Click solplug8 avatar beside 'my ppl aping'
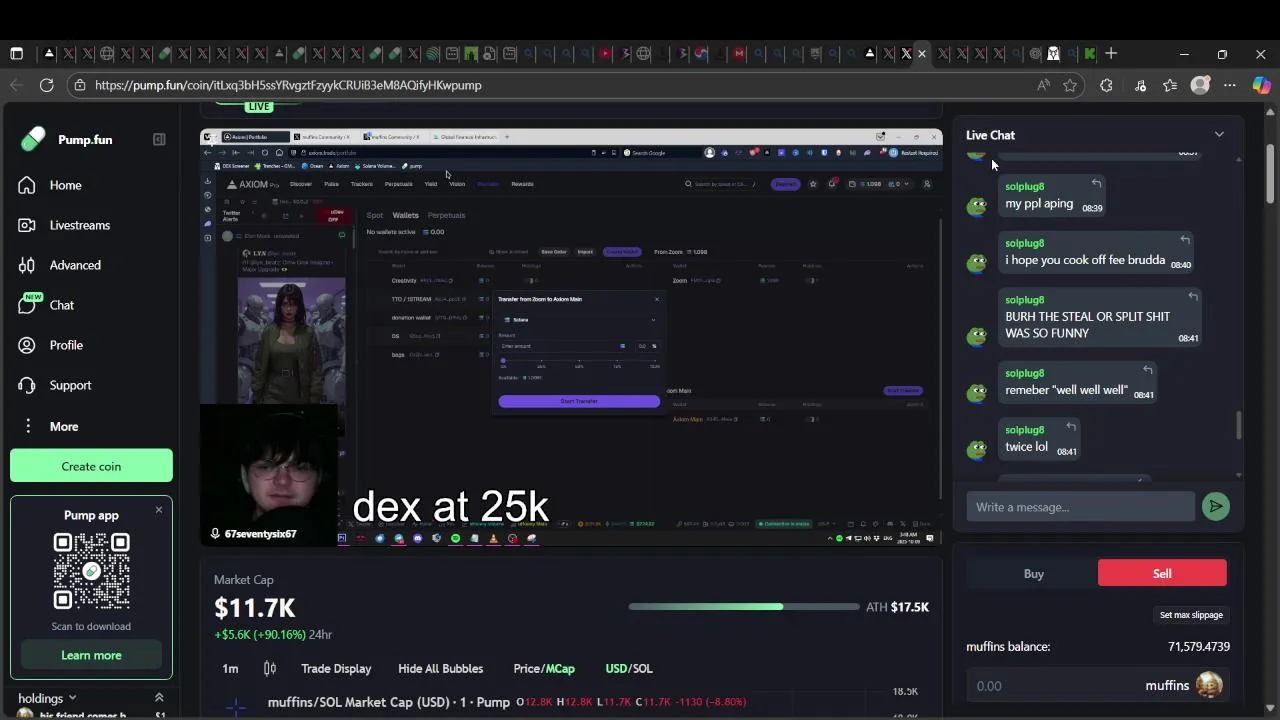The height and width of the screenshot is (720, 1280). (x=977, y=206)
